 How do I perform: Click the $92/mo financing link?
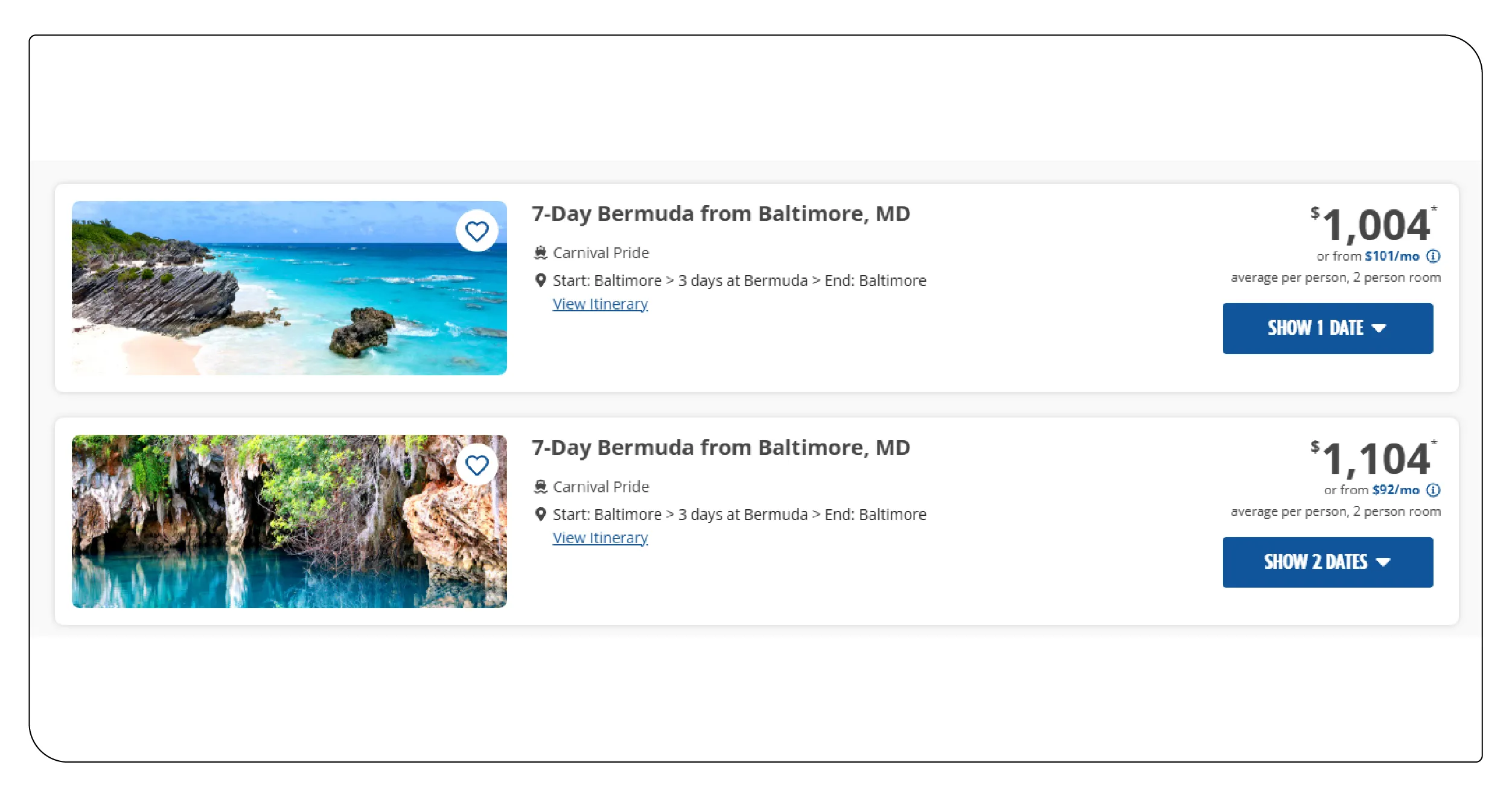[1396, 490]
